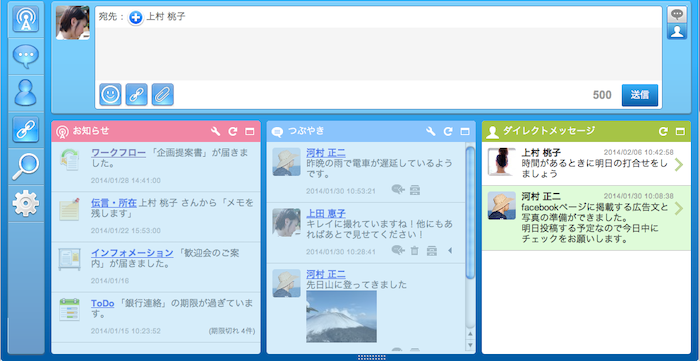700x361 pixels.
Task: Add a recipient with the plus icon
Action: [136, 18]
